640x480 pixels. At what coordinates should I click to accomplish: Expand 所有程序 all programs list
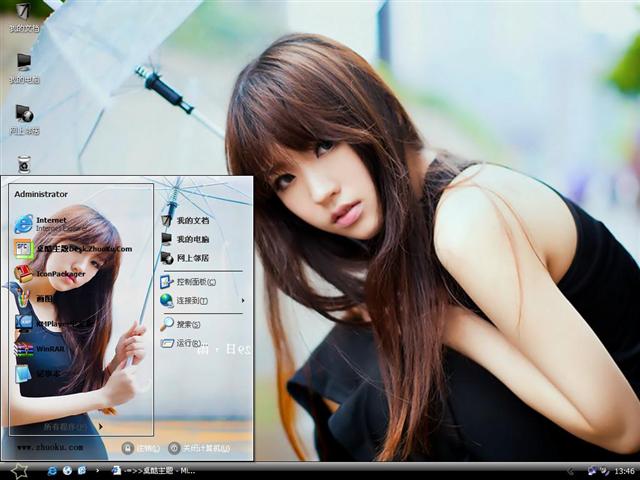[73, 427]
